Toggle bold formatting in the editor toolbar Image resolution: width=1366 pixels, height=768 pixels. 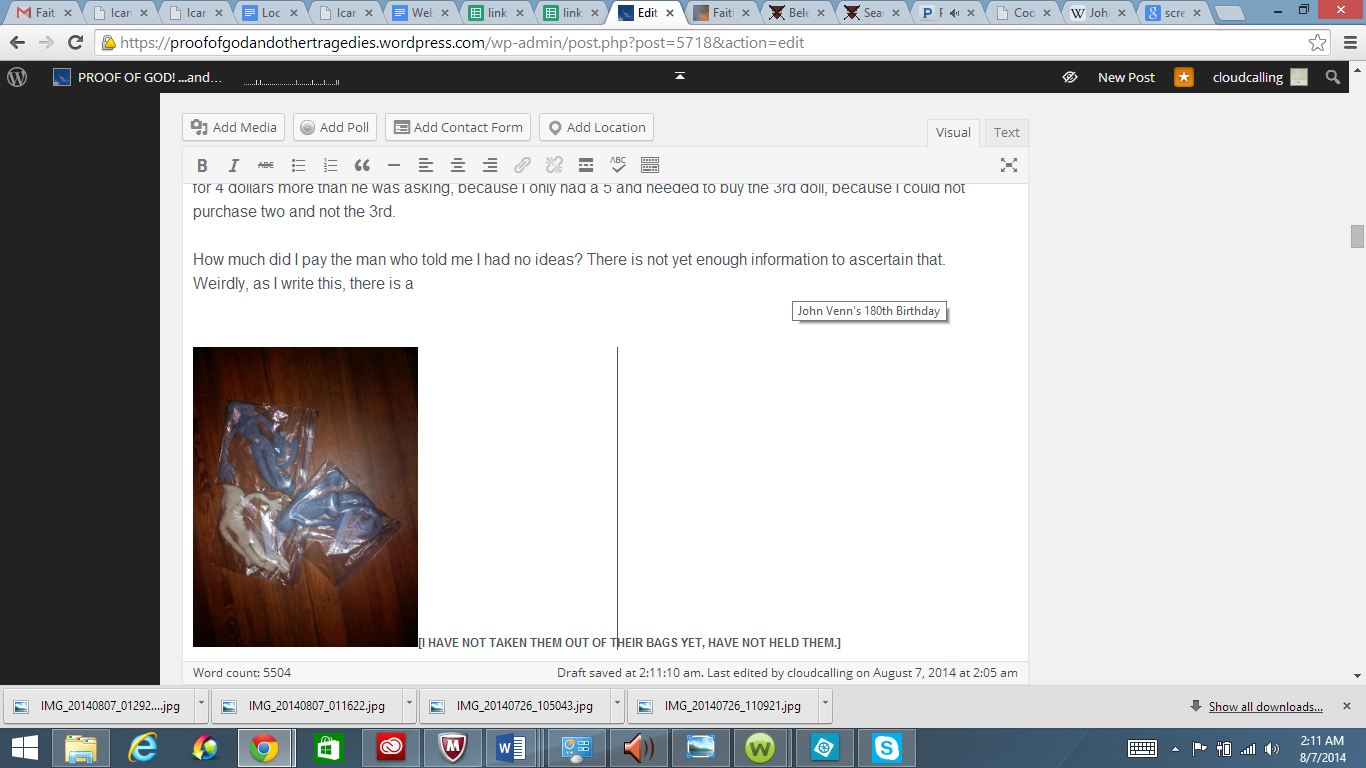point(202,166)
